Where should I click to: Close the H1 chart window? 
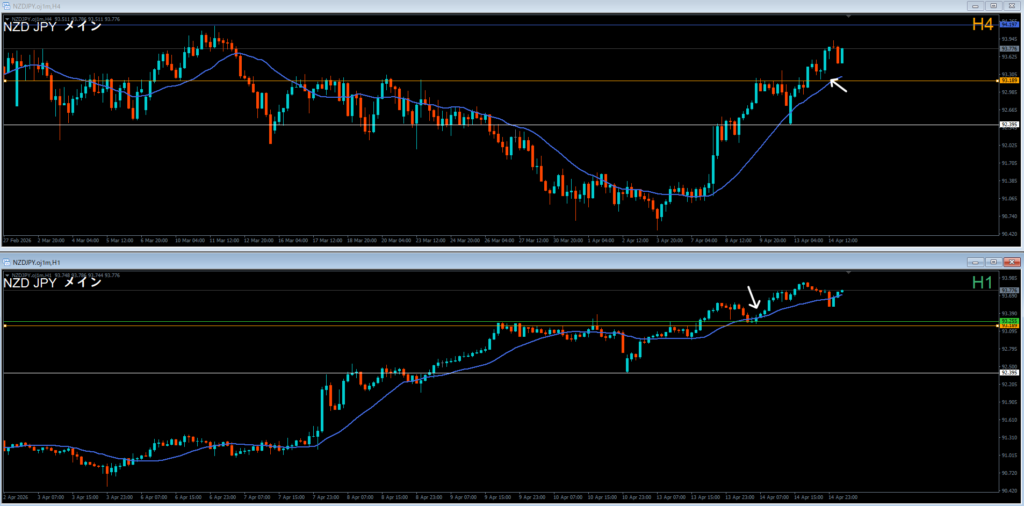point(1011,261)
